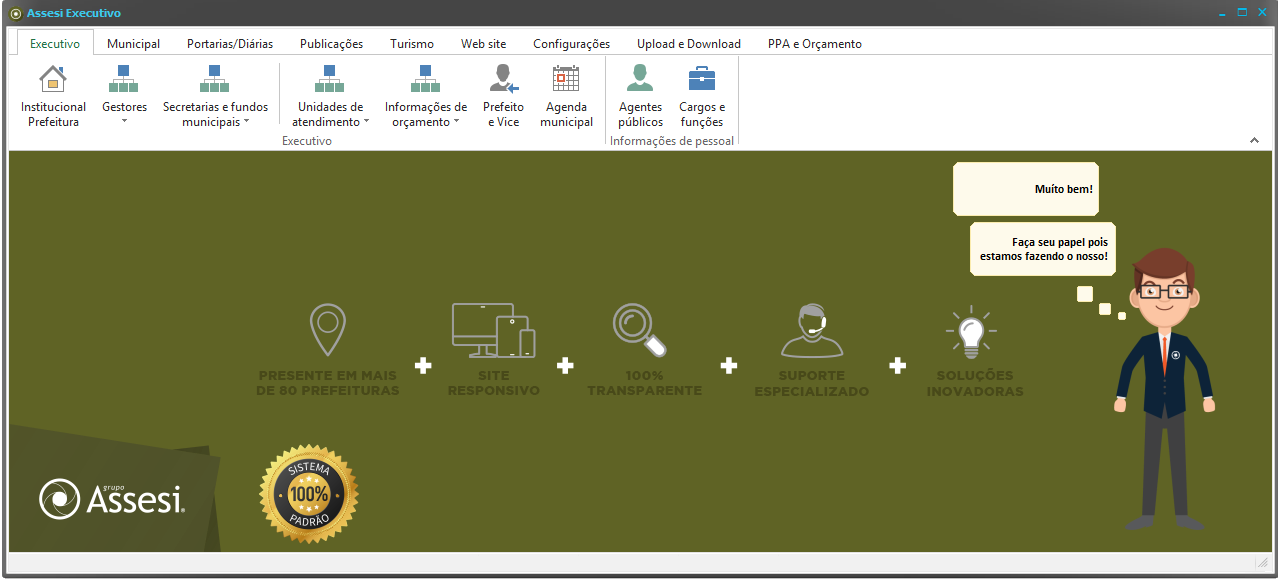
Task: Open Agenda municipal calendar icon
Action: pos(566,79)
